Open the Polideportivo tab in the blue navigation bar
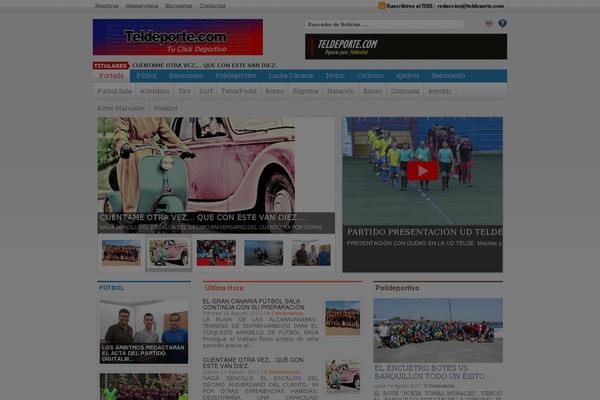Image resolution: width=600 pixels, height=400 pixels. pos(236,76)
